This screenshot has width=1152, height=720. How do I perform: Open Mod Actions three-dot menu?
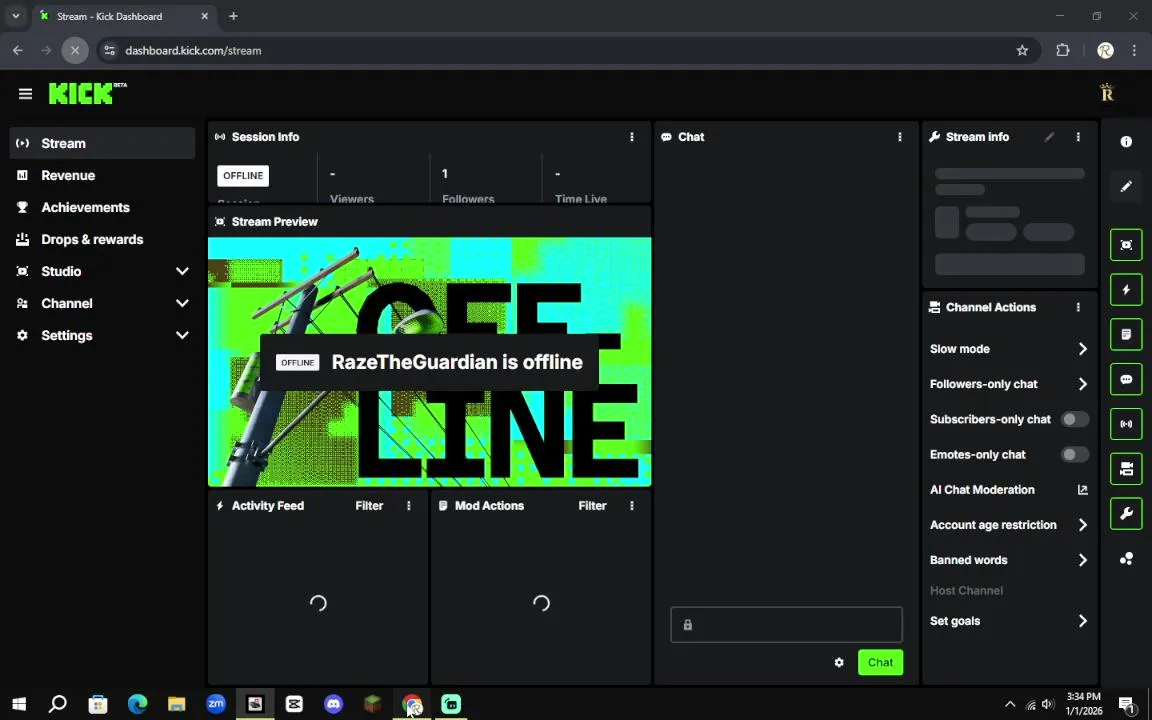click(632, 505)
